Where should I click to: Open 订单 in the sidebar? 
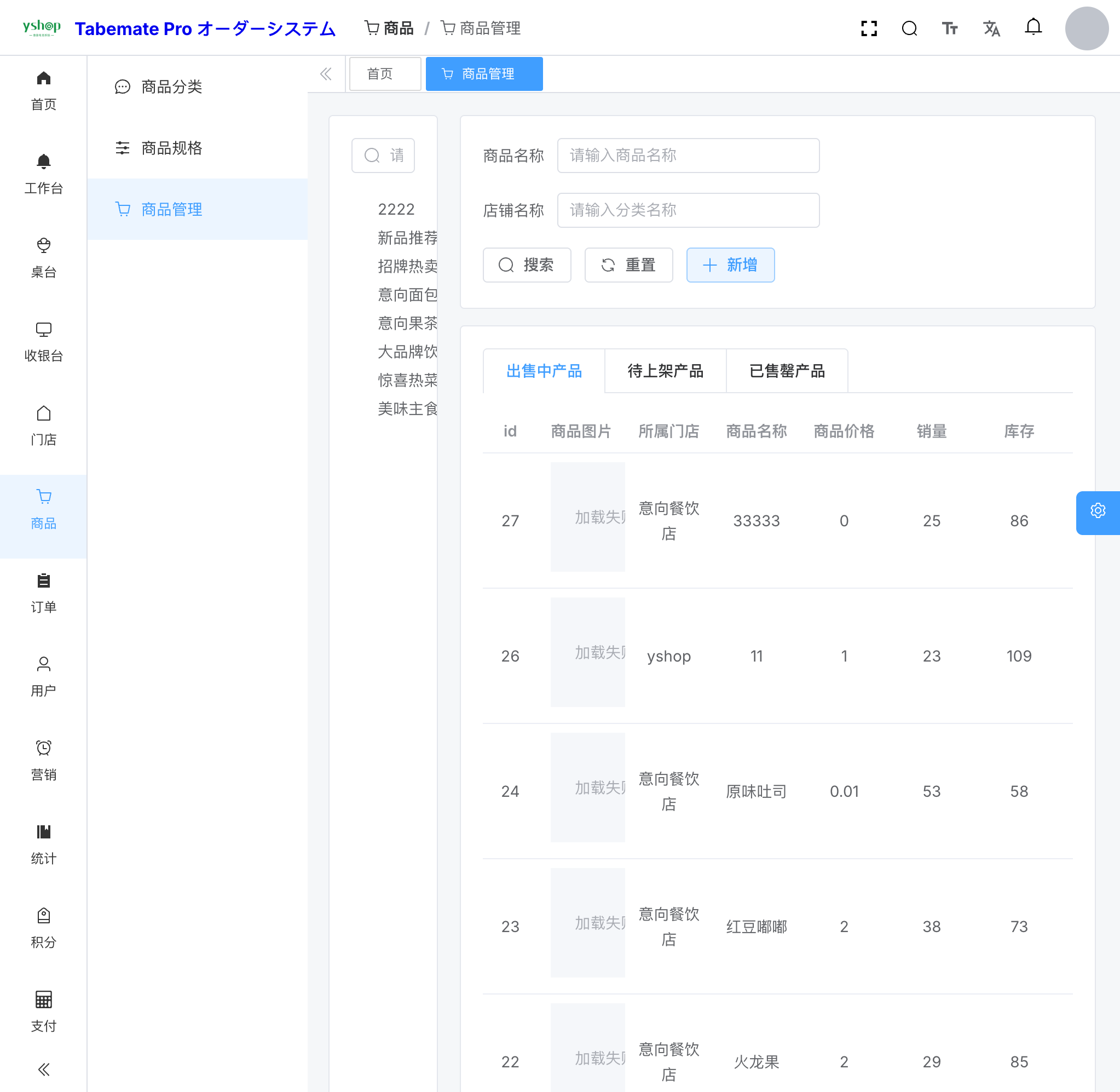(44, 593)
